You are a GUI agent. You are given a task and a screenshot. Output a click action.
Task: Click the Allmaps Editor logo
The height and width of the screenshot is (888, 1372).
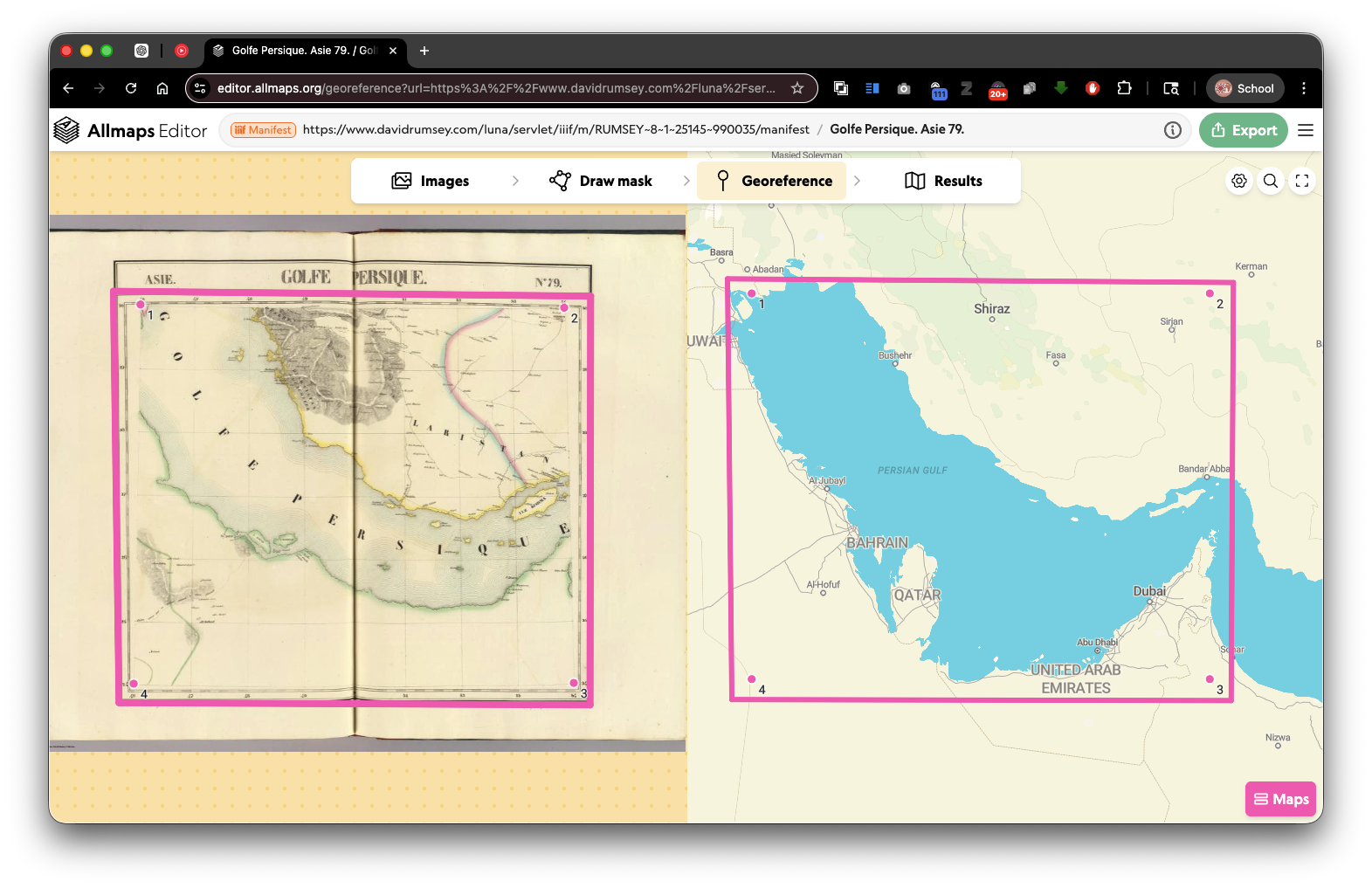tap(130, 130)
